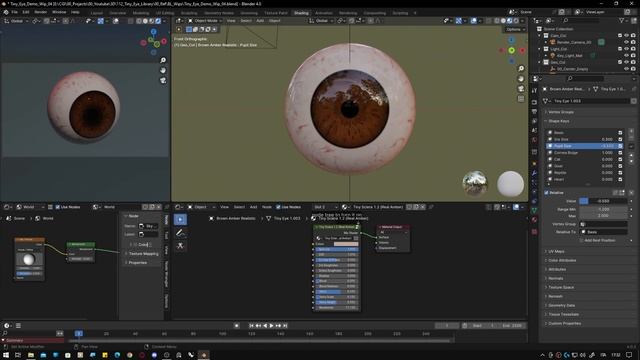This screenshot has height=360, width=640.
Task: Open the Render menu
Action: [40, 12]
